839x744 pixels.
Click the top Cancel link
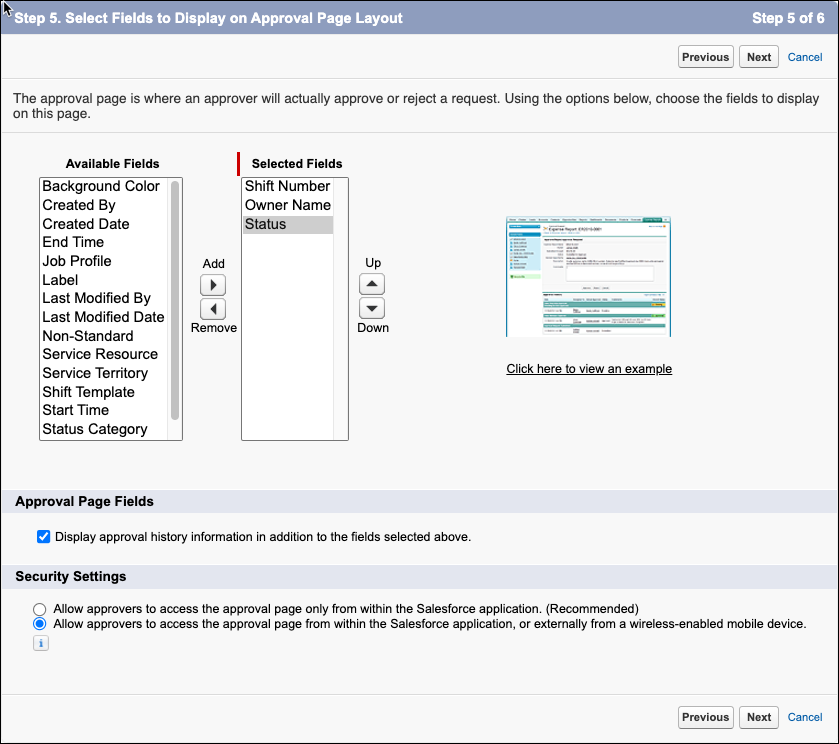click(x=805, y=57)
